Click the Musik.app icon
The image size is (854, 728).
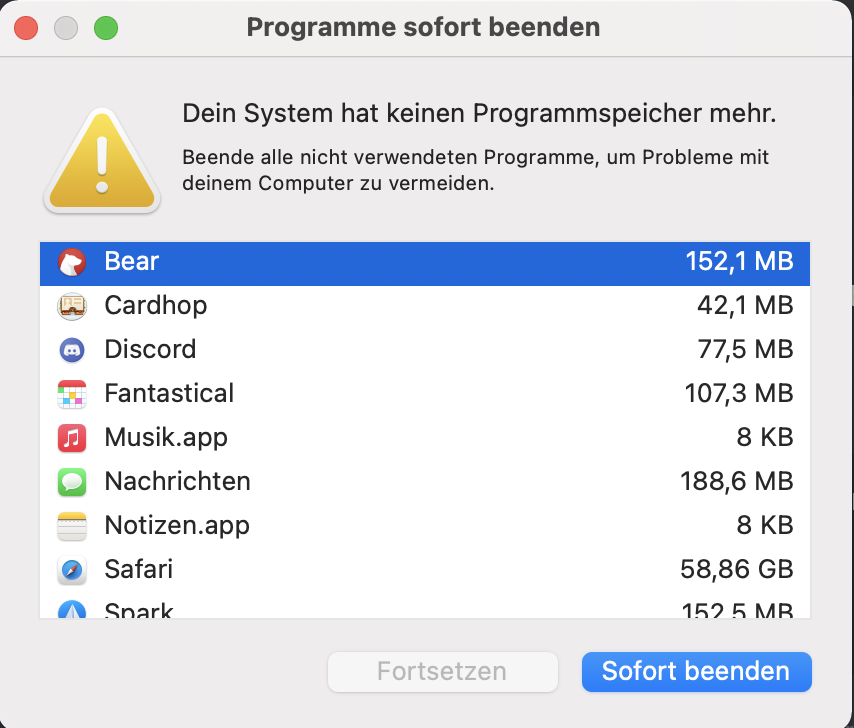72,438
